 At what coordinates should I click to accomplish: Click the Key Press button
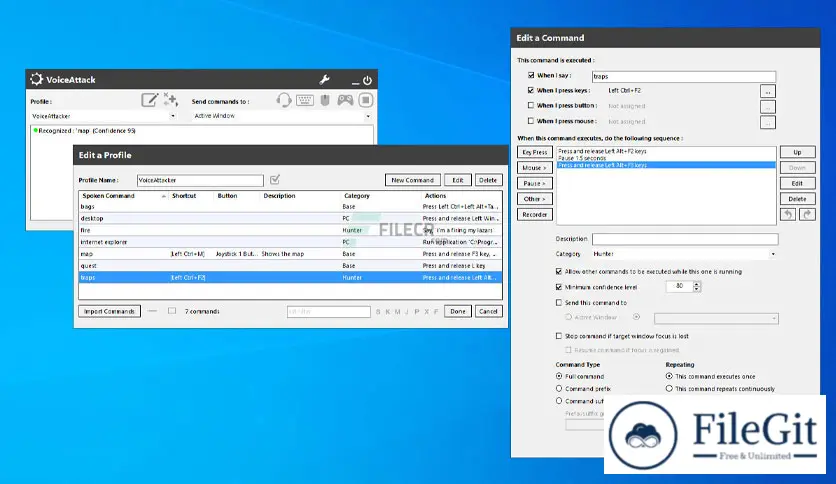tap(535, 152)
